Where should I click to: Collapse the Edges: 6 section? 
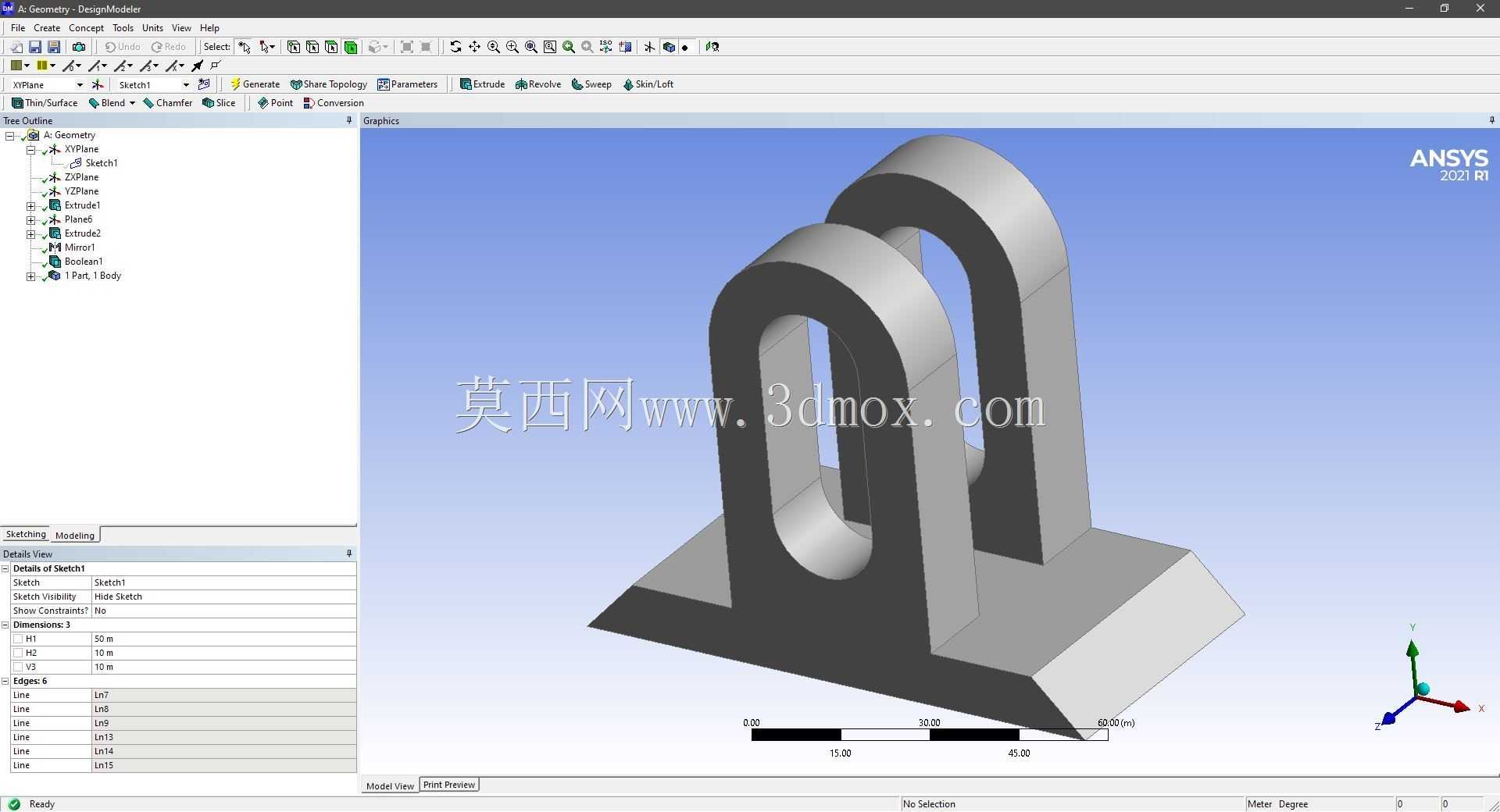click(x=5, y=681)
